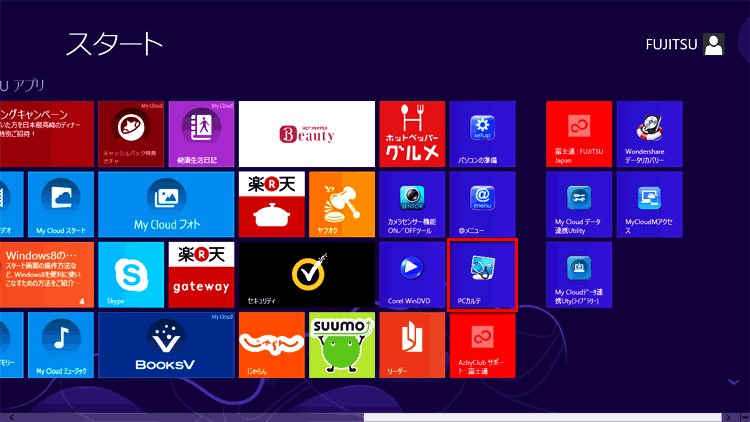The image size is (750, 422).
Task: Click the アプリ group heading
Action: point(22,86)
